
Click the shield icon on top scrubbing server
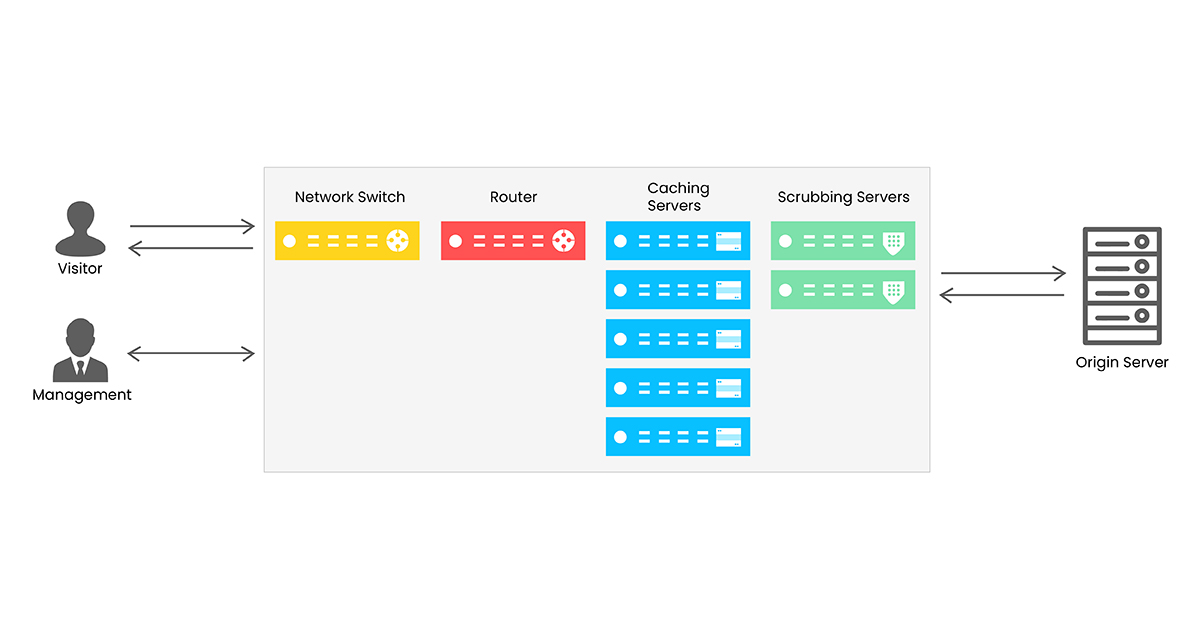point(893,242)
